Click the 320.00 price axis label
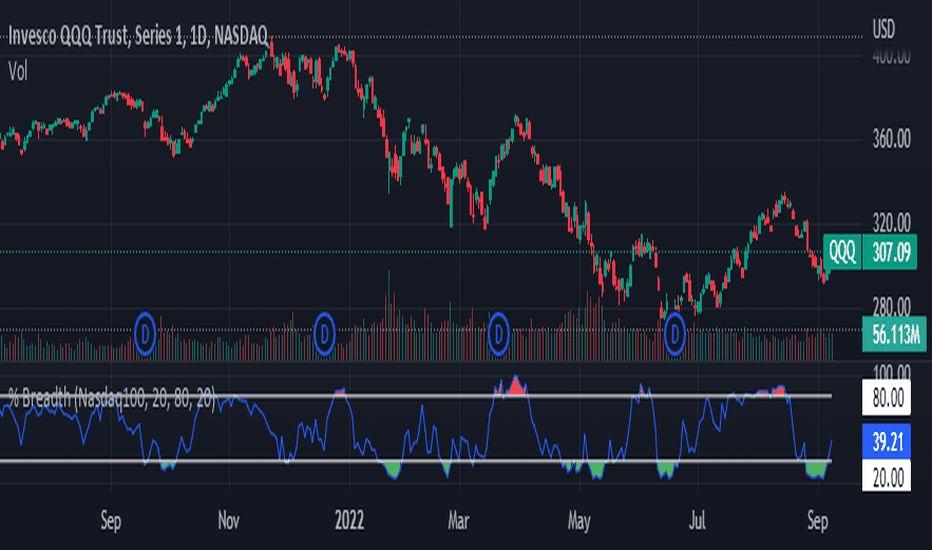The height and width of the screenshot is (550, 932). pyautogui.click(x=891, y=224)
